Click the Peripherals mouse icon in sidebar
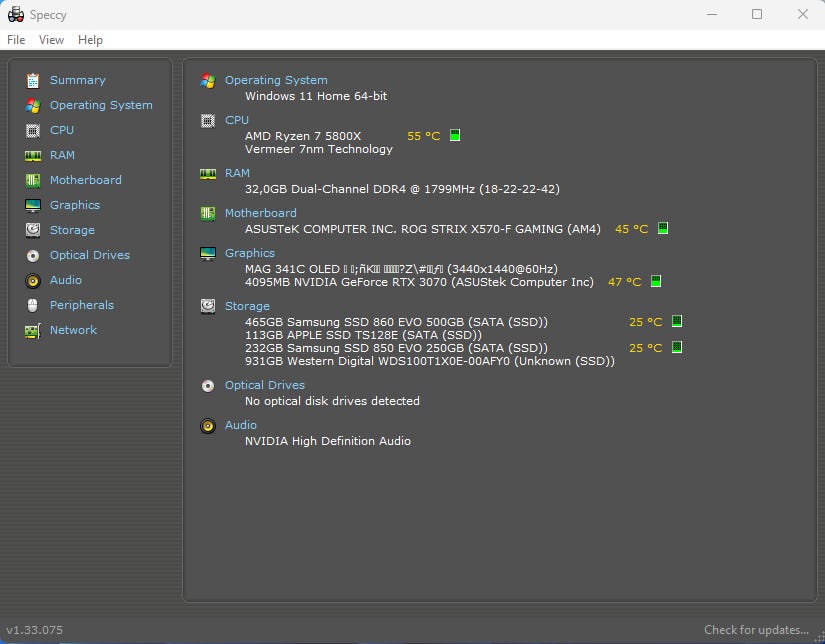This screenshot has height=644, width=825. coord(33,306)
